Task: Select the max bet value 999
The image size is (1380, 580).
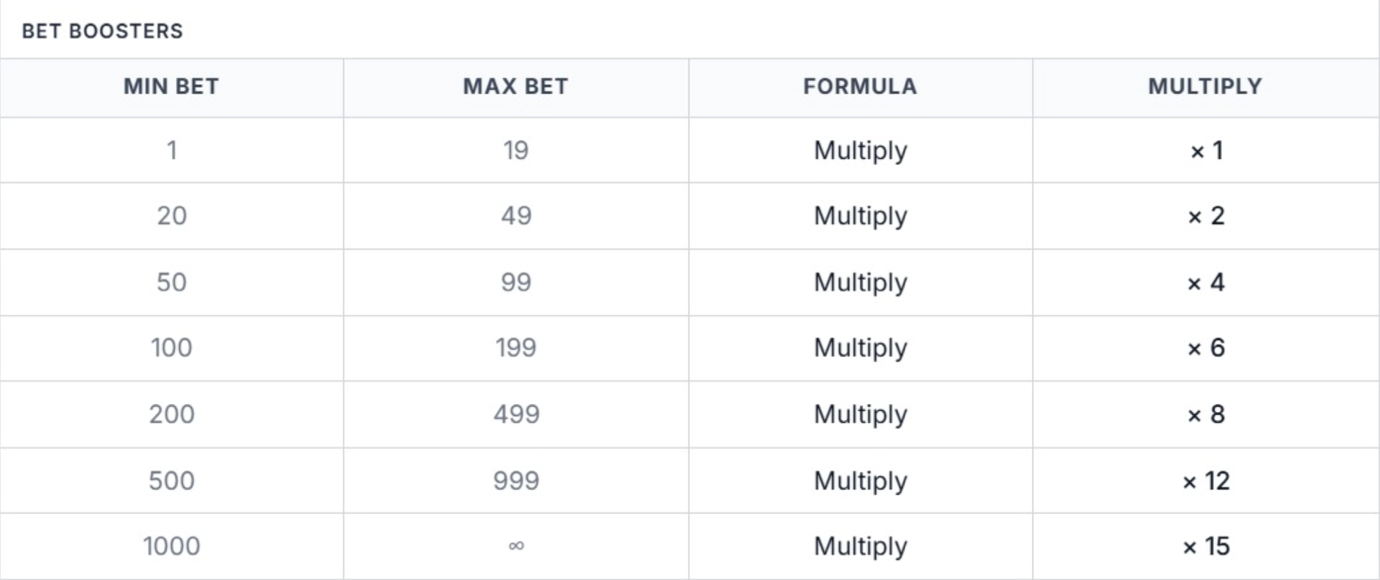Action: (x=516, y=481)
